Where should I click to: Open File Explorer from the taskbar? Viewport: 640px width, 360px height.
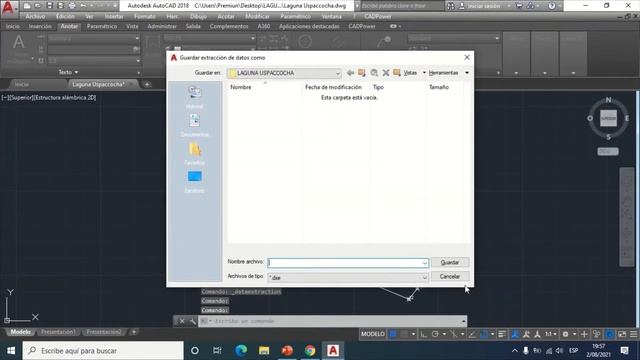click(x=264, y=351)
